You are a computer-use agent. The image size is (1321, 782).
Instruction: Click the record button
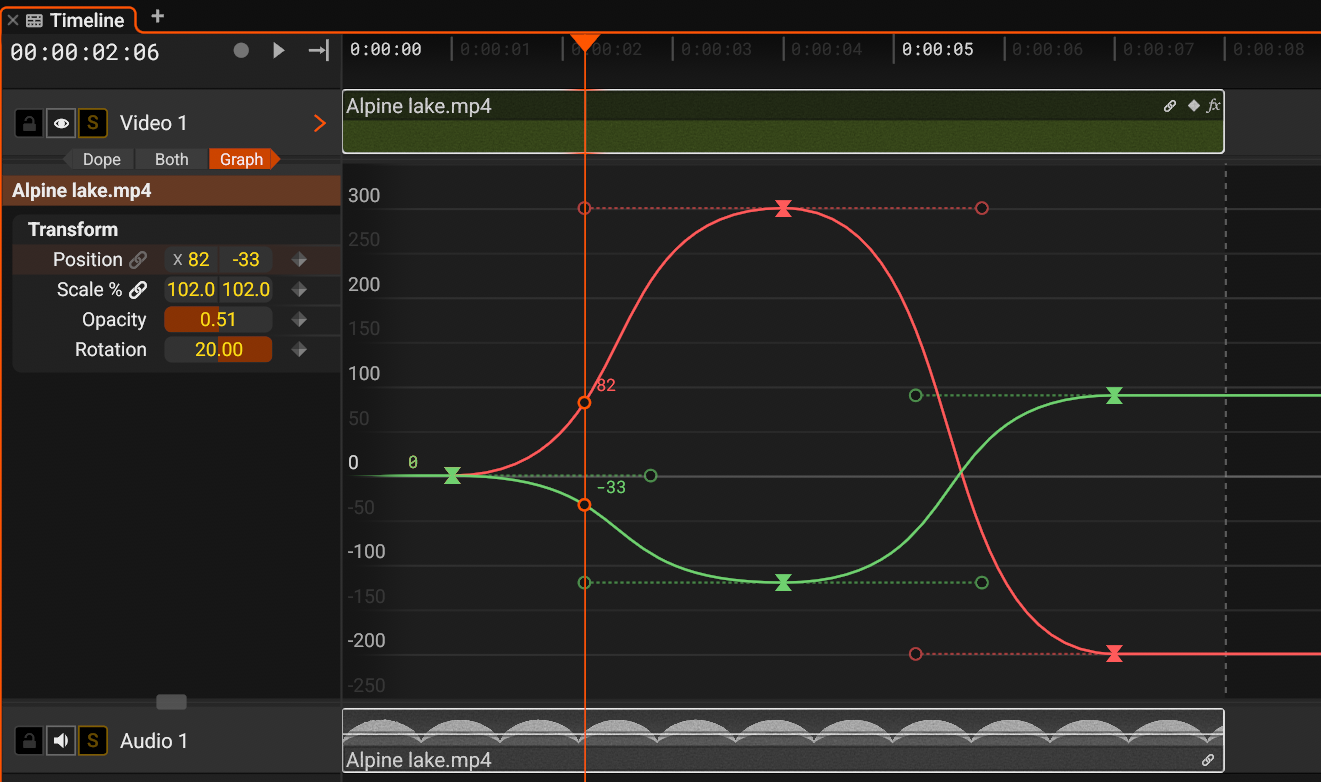[241, 50]
